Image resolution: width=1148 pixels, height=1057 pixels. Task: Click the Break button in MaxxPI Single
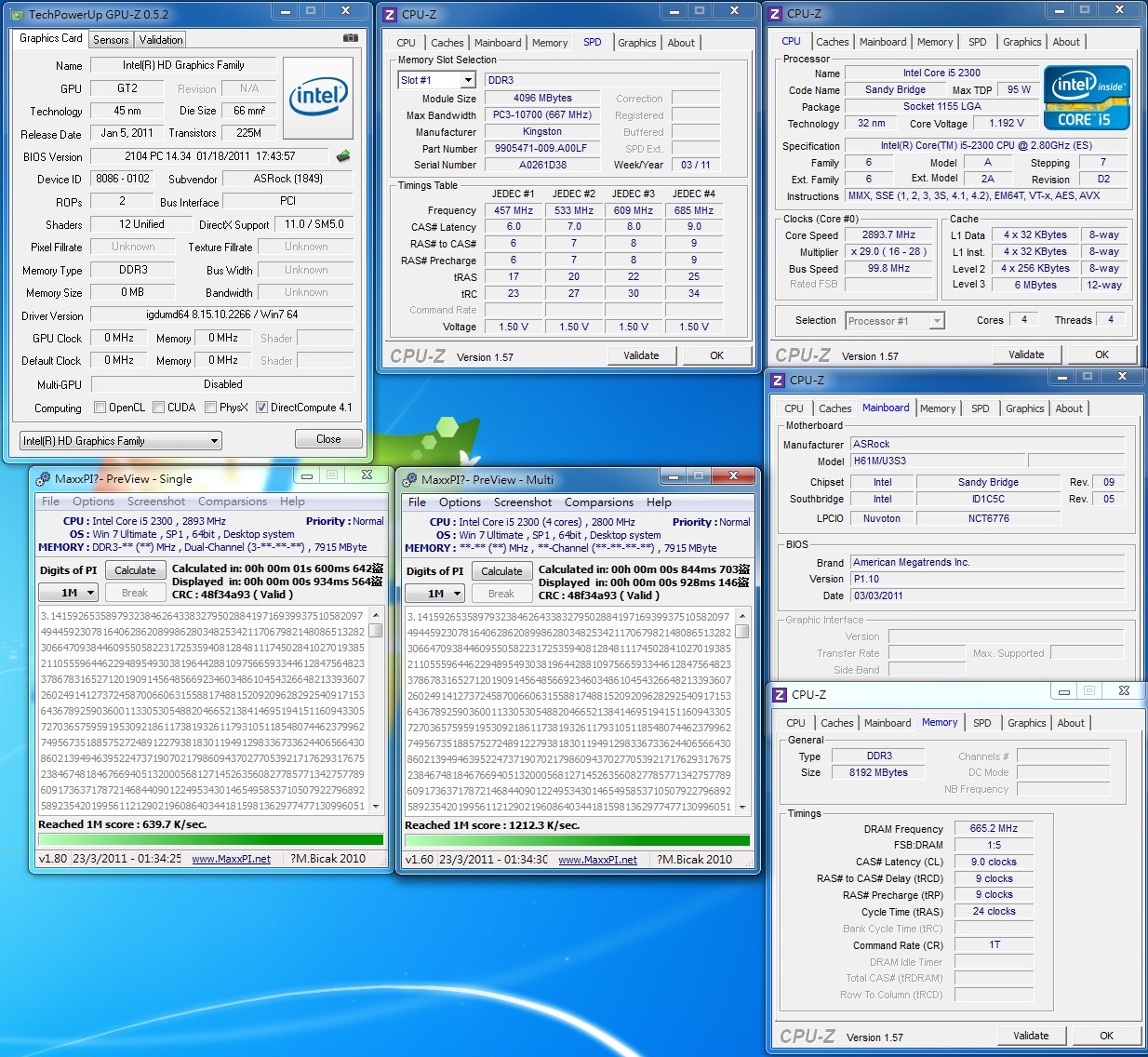click(135, 593)
